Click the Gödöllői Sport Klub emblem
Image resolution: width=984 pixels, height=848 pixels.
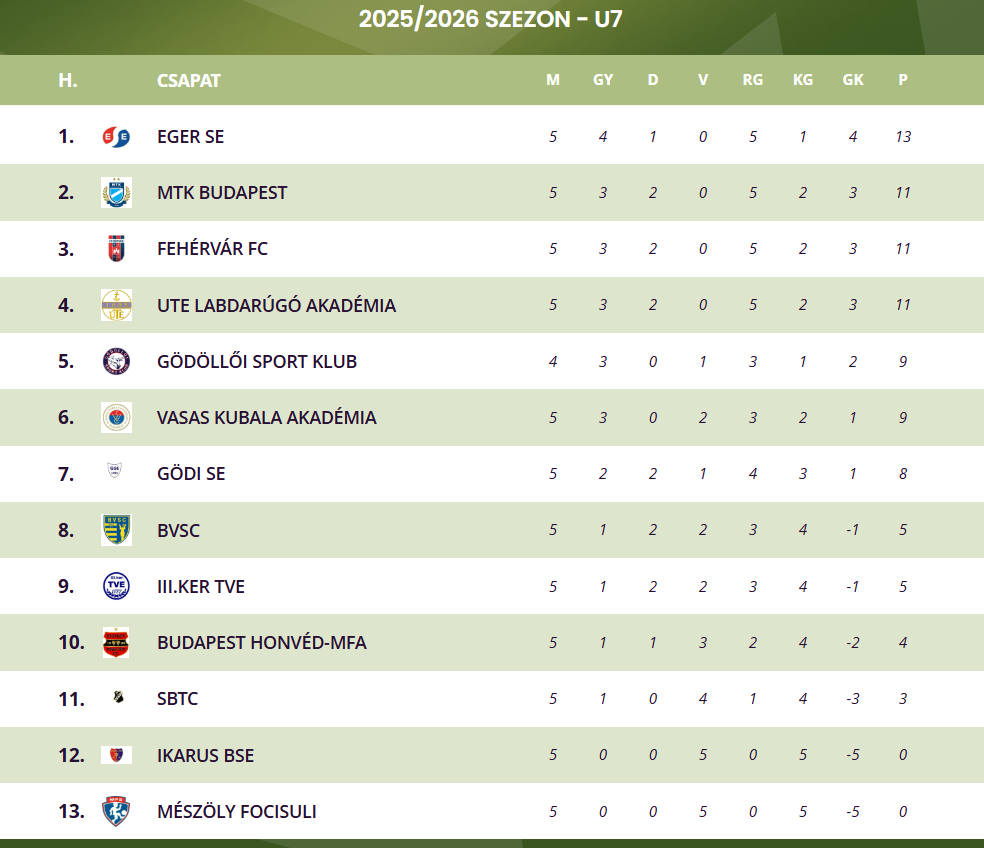coord(116,362)
